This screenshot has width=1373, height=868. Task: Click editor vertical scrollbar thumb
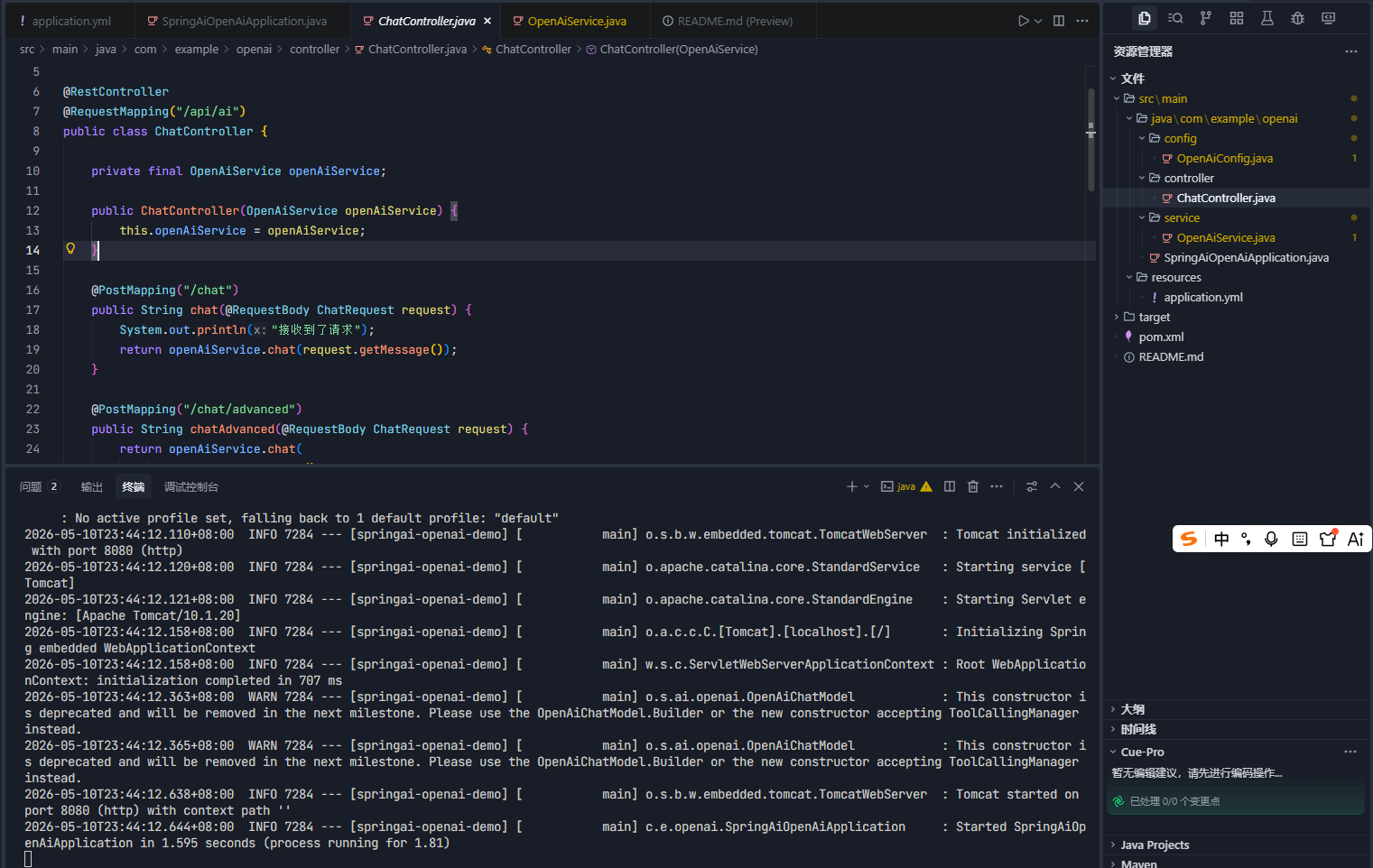[1090, 140]
